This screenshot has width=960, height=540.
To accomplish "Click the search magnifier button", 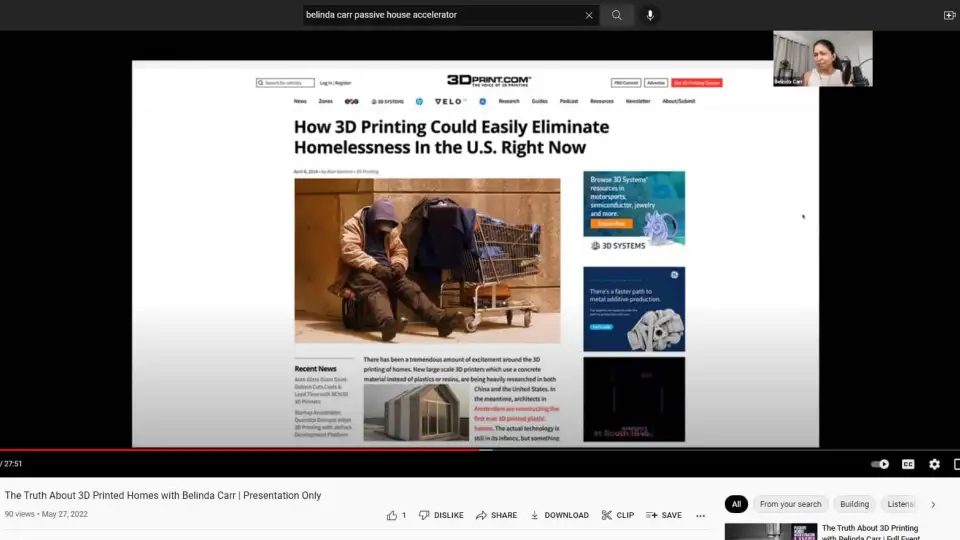I will [617, 15].
